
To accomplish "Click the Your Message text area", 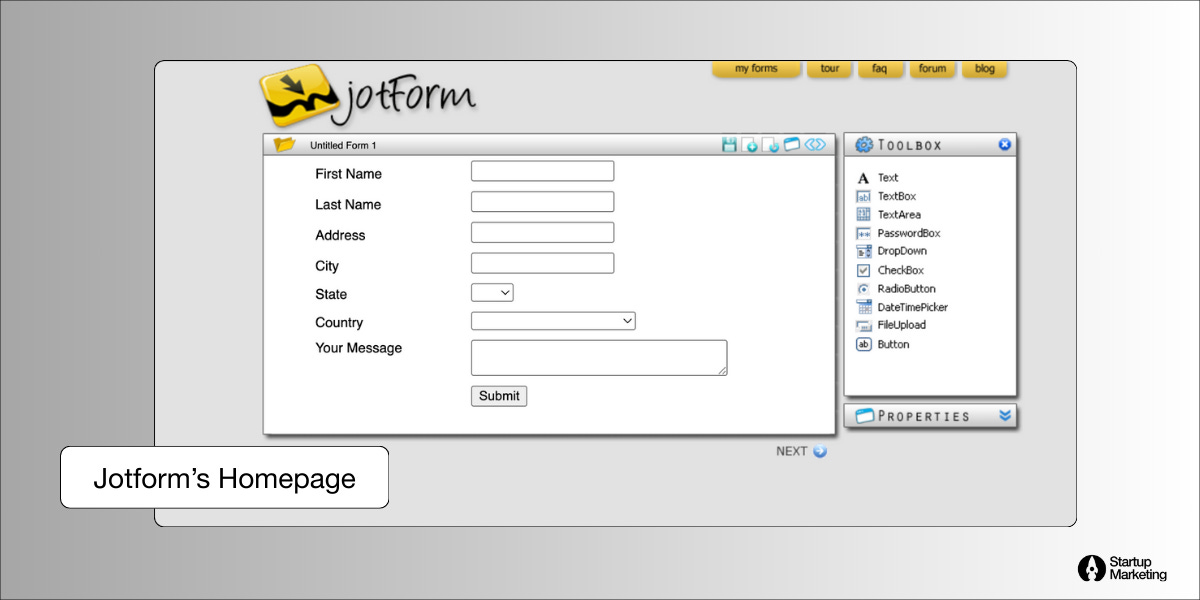I will pyautogui.click(x=599, y=358).
